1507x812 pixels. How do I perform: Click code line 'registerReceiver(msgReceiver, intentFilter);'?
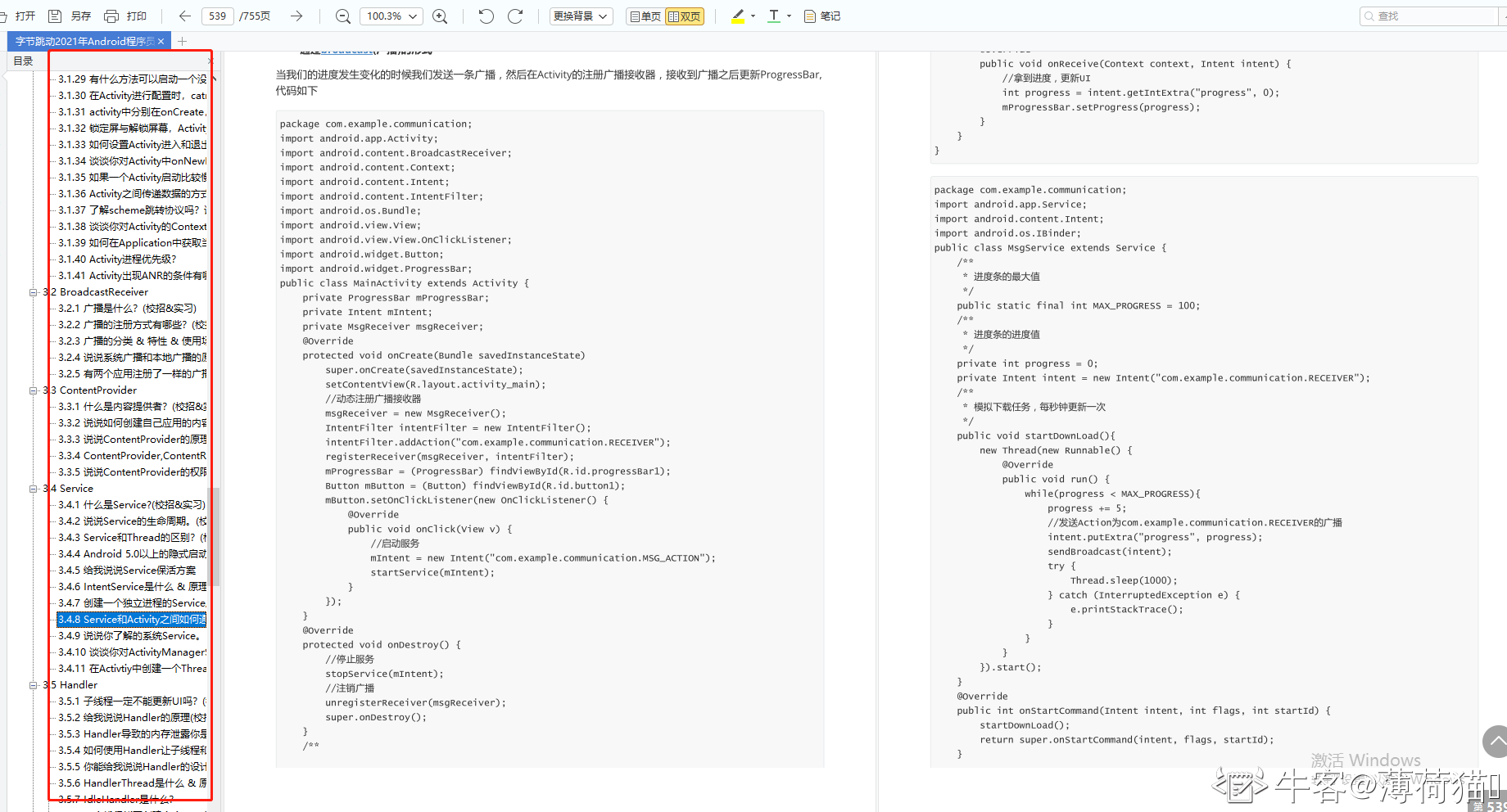[450, 457]
